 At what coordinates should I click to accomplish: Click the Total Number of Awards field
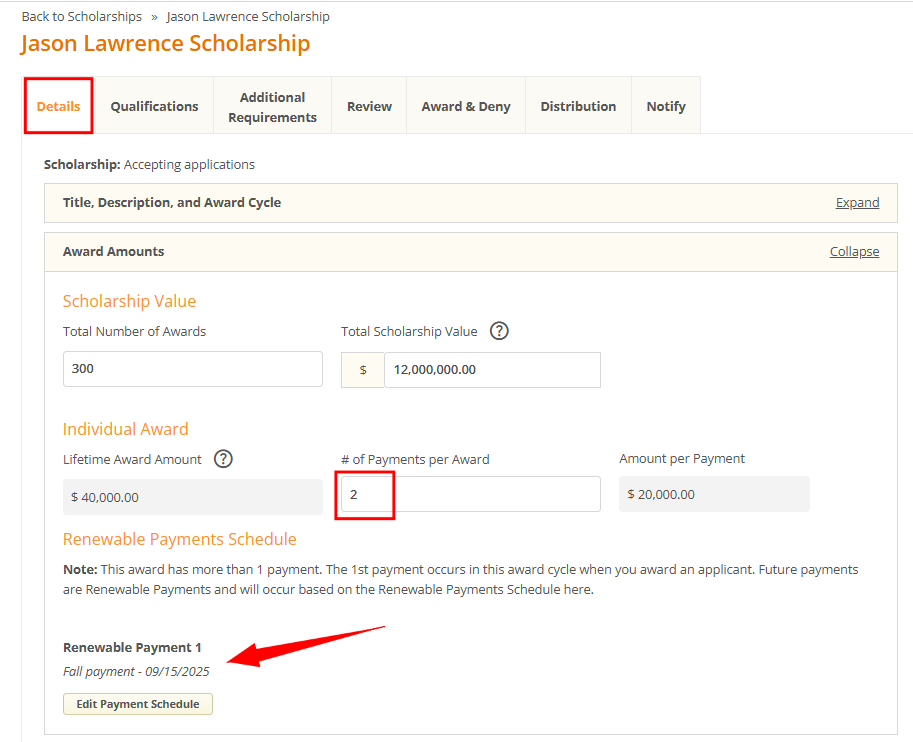coord(192,369)
